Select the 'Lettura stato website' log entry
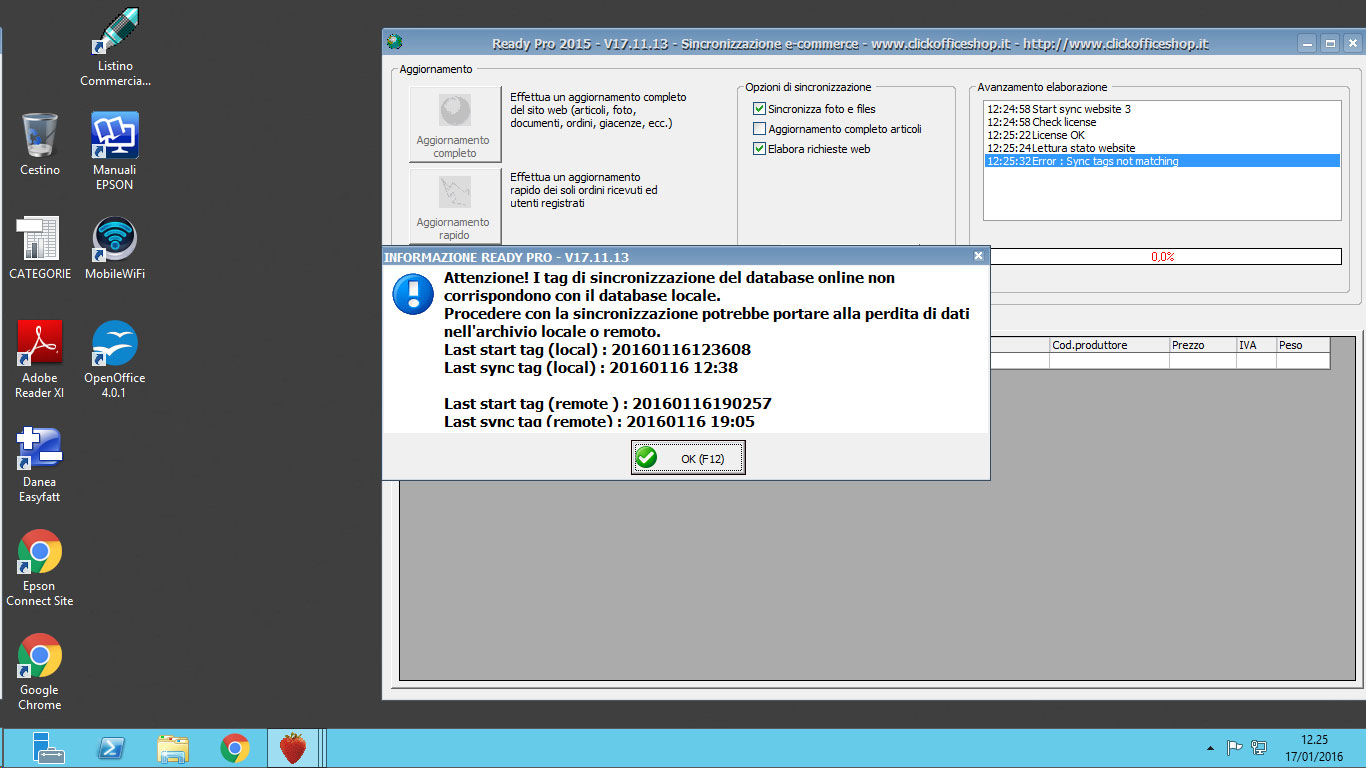 (1162, 148)
